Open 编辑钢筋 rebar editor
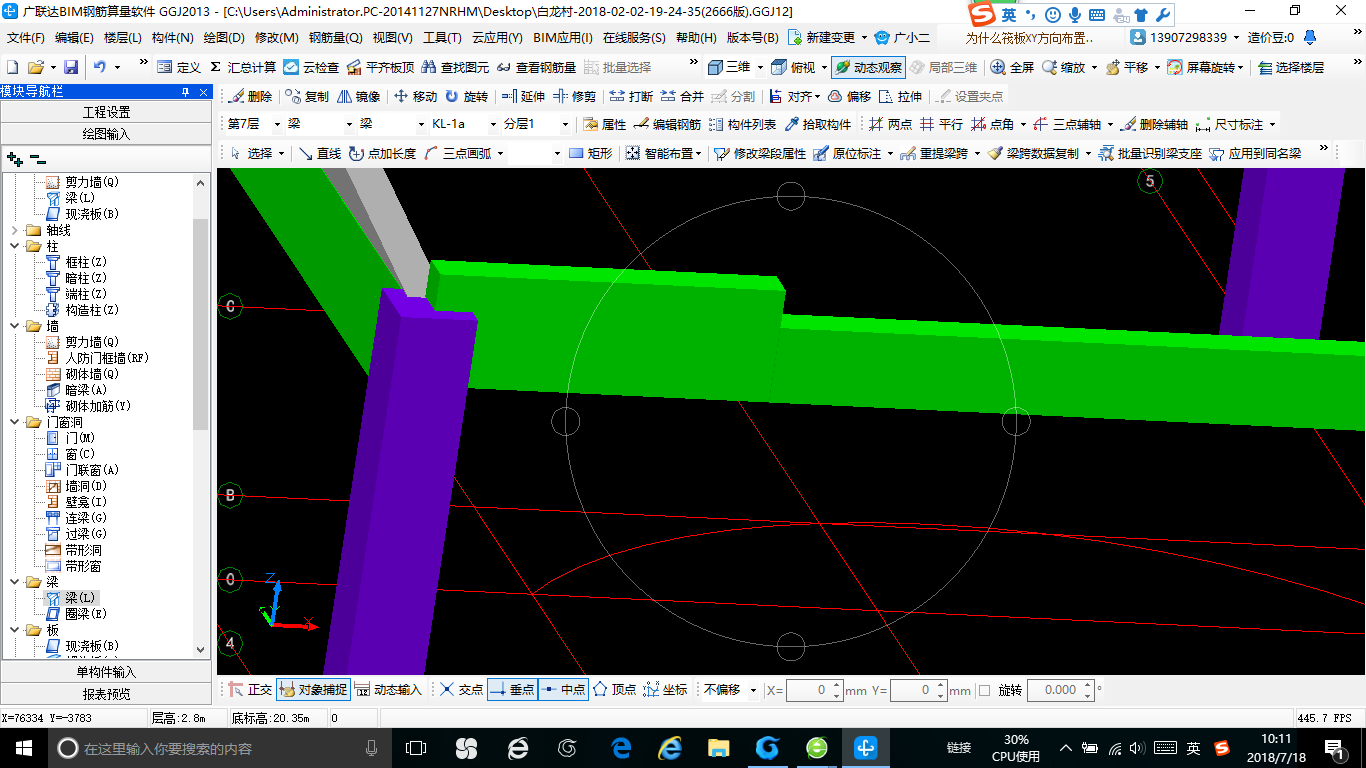 click(x=667, y=125)
